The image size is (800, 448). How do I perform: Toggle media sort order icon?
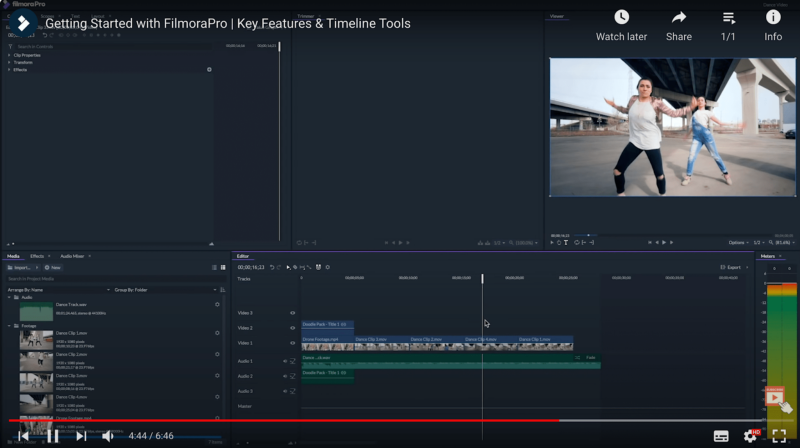pyautogui.click(x=222, y=290)
